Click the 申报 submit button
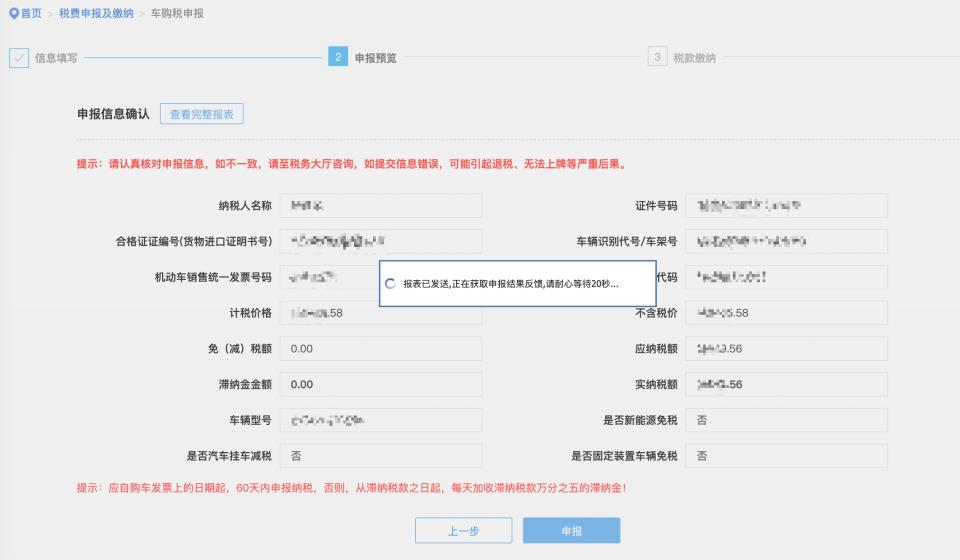 coord(571,531)
